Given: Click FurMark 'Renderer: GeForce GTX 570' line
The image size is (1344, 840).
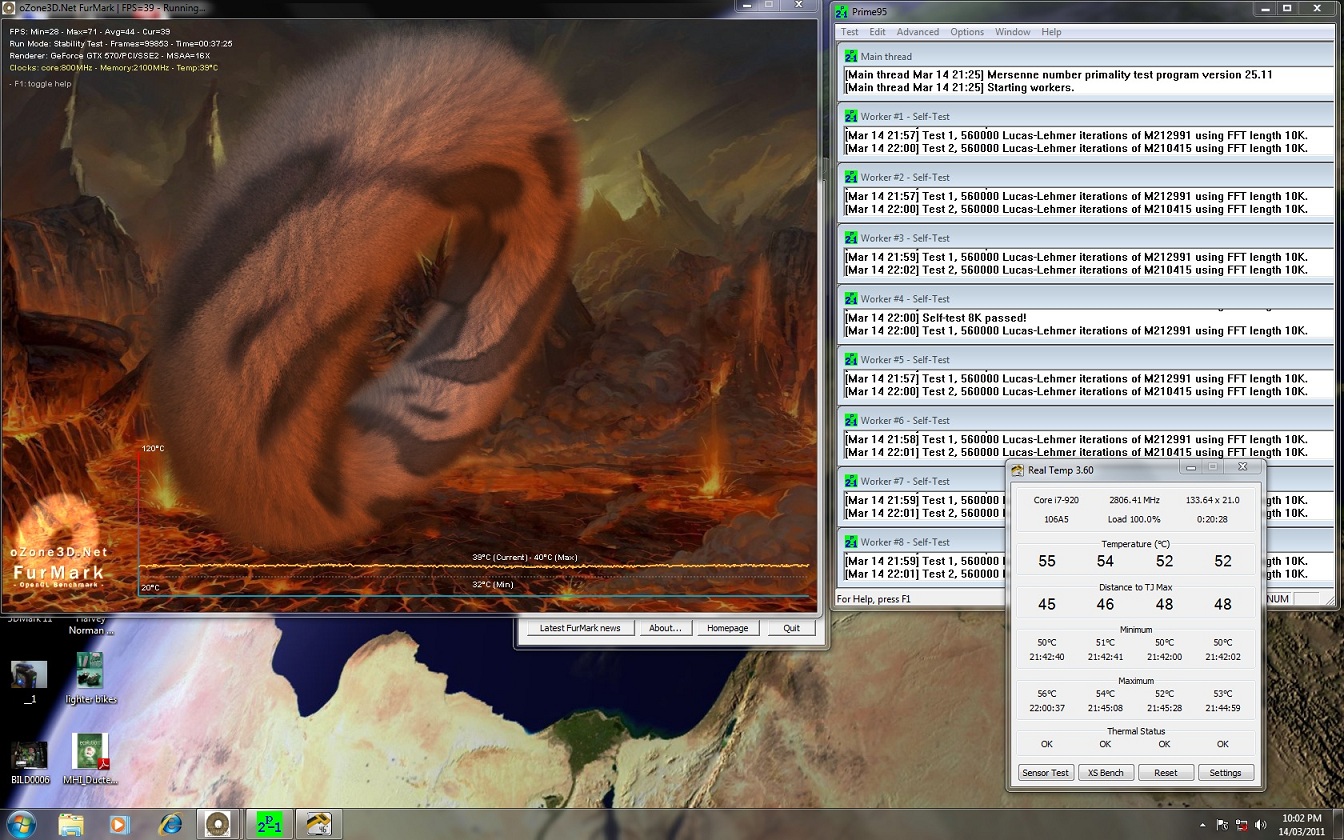Looking at the screenshot, I should click(x=109, y=56).
